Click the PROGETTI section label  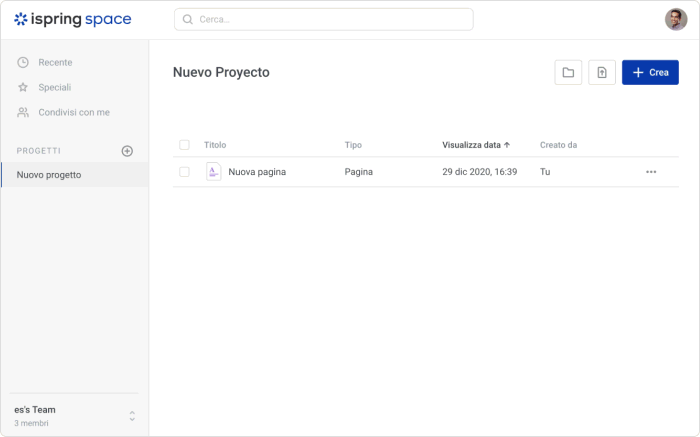click(38, 151)
